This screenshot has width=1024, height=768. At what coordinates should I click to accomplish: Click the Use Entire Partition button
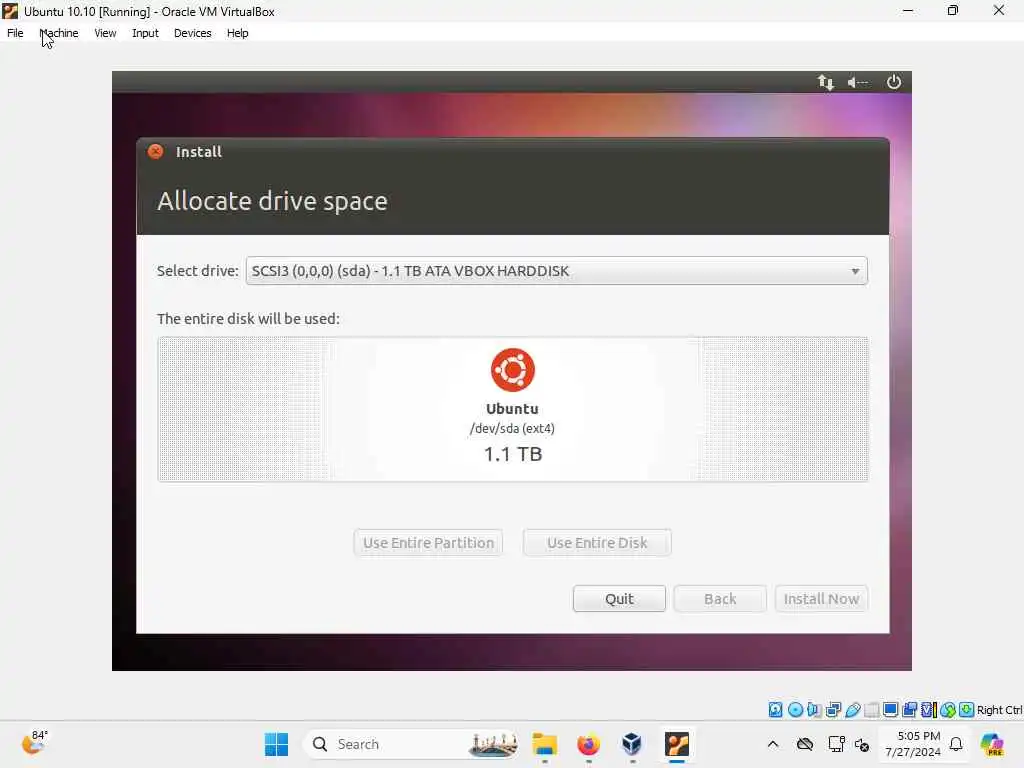click(428, 543)
